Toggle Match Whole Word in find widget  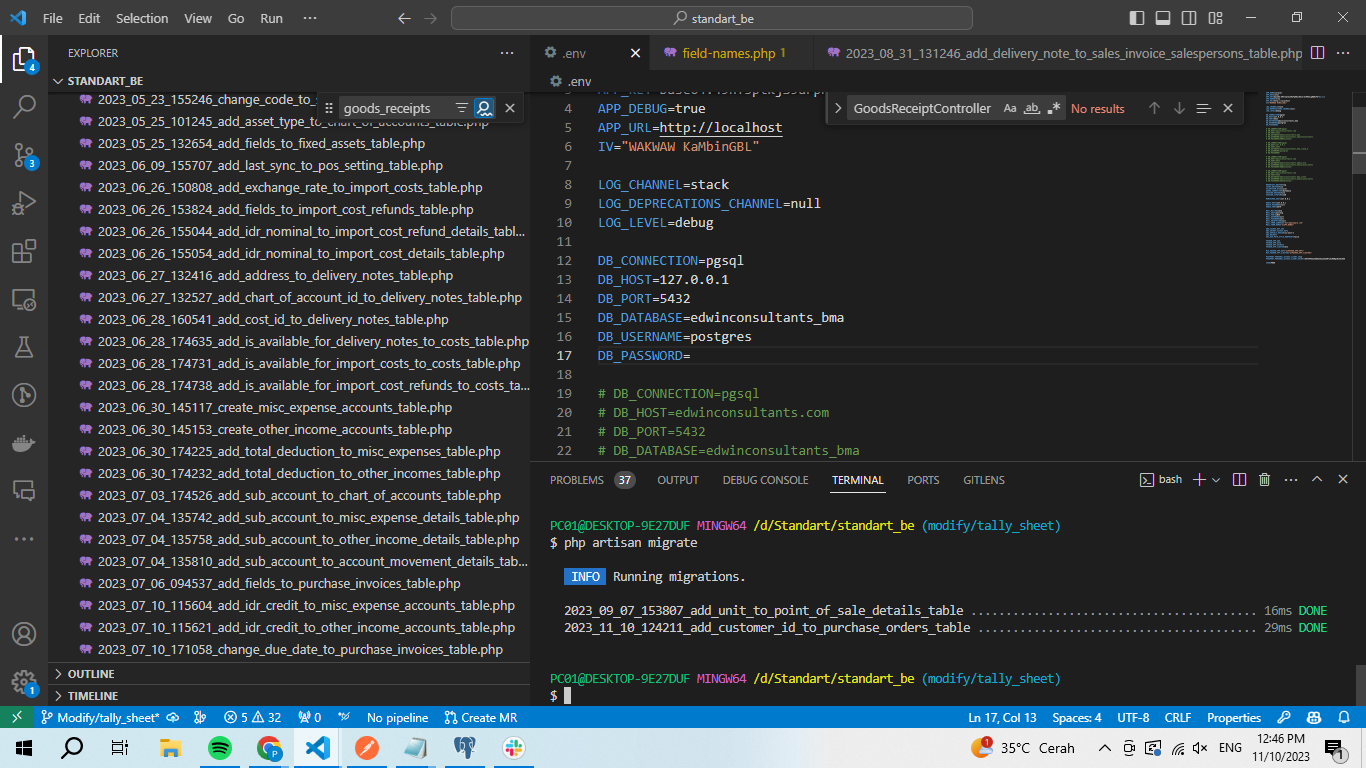(x=1032, y=108)
